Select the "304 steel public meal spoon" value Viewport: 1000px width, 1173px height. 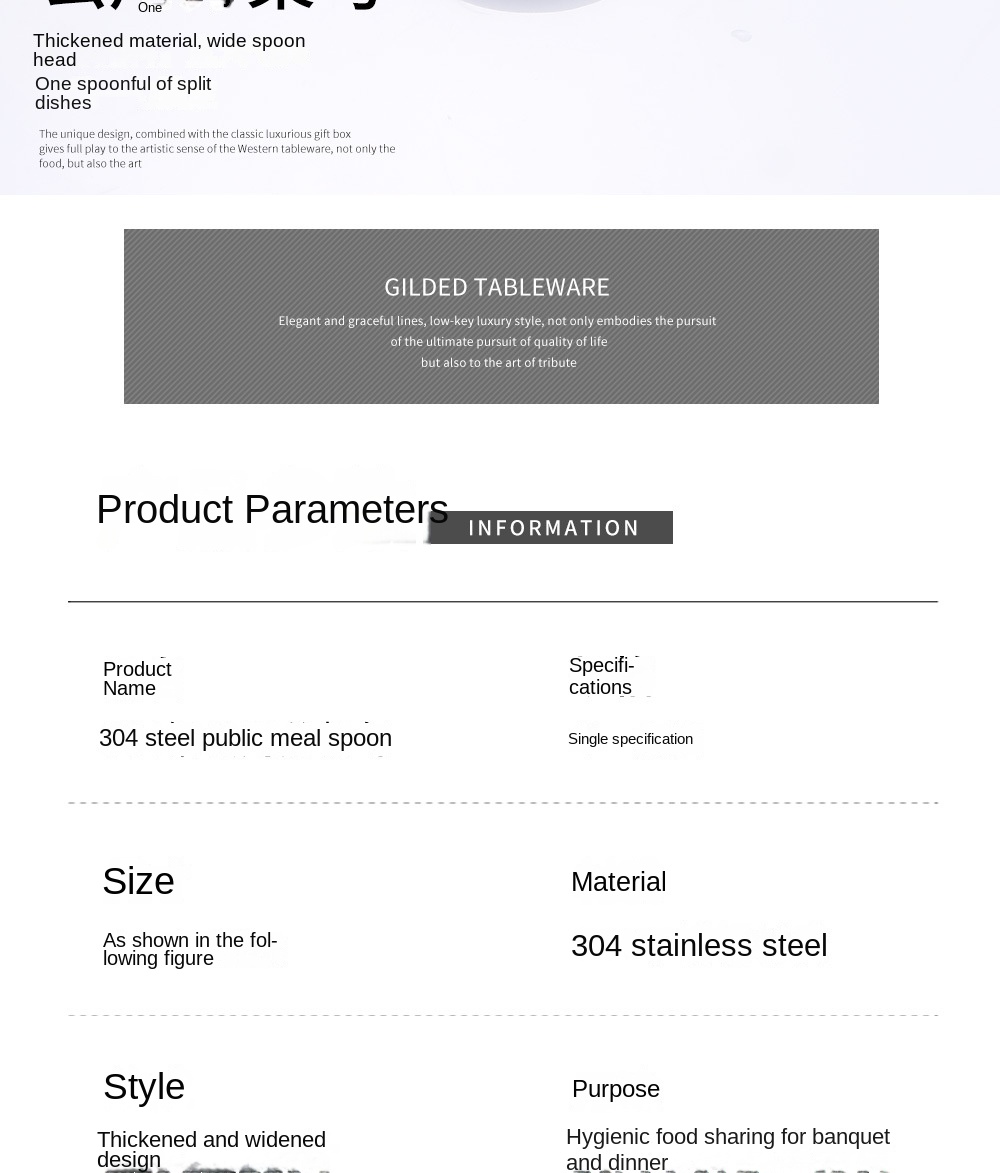click(245, 738)
